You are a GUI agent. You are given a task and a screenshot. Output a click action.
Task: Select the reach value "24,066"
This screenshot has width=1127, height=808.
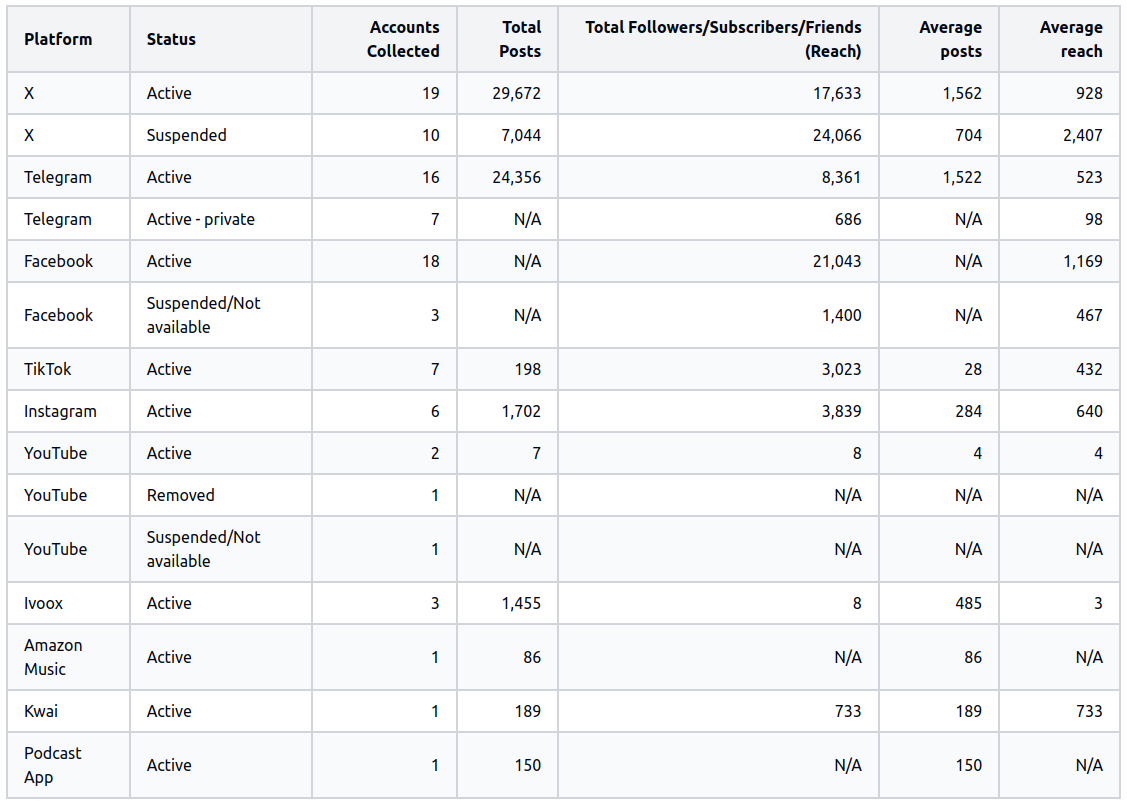(837, 135)
